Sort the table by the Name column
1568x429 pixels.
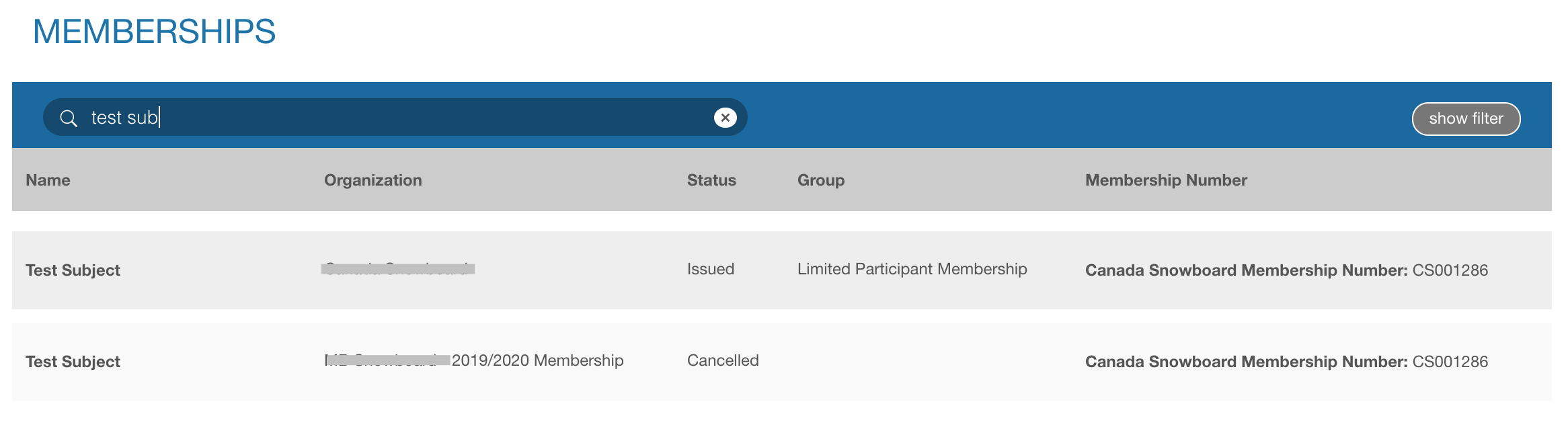click(48, 180)
